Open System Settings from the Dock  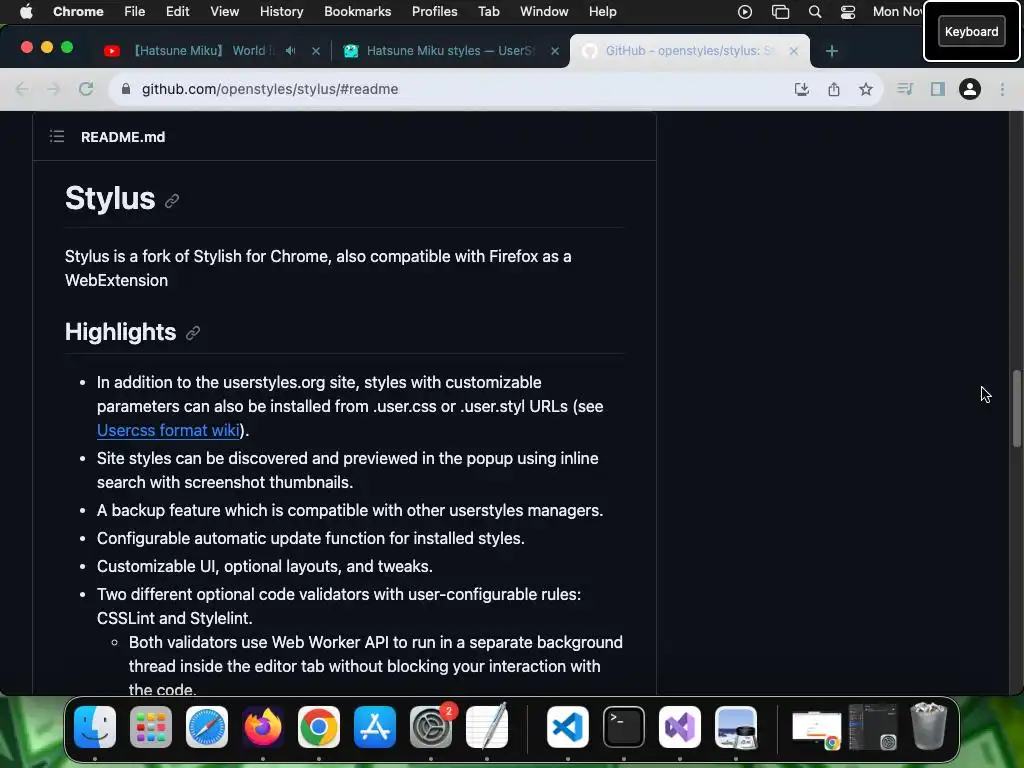431,727
